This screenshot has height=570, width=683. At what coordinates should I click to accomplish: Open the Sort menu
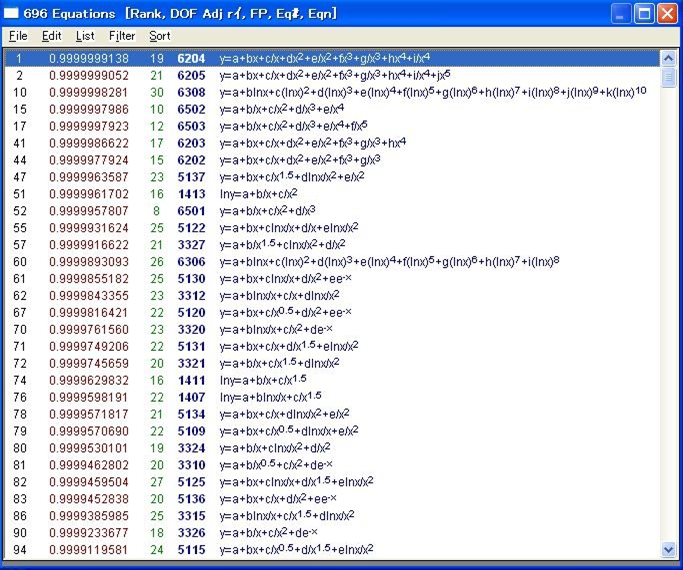160,36
